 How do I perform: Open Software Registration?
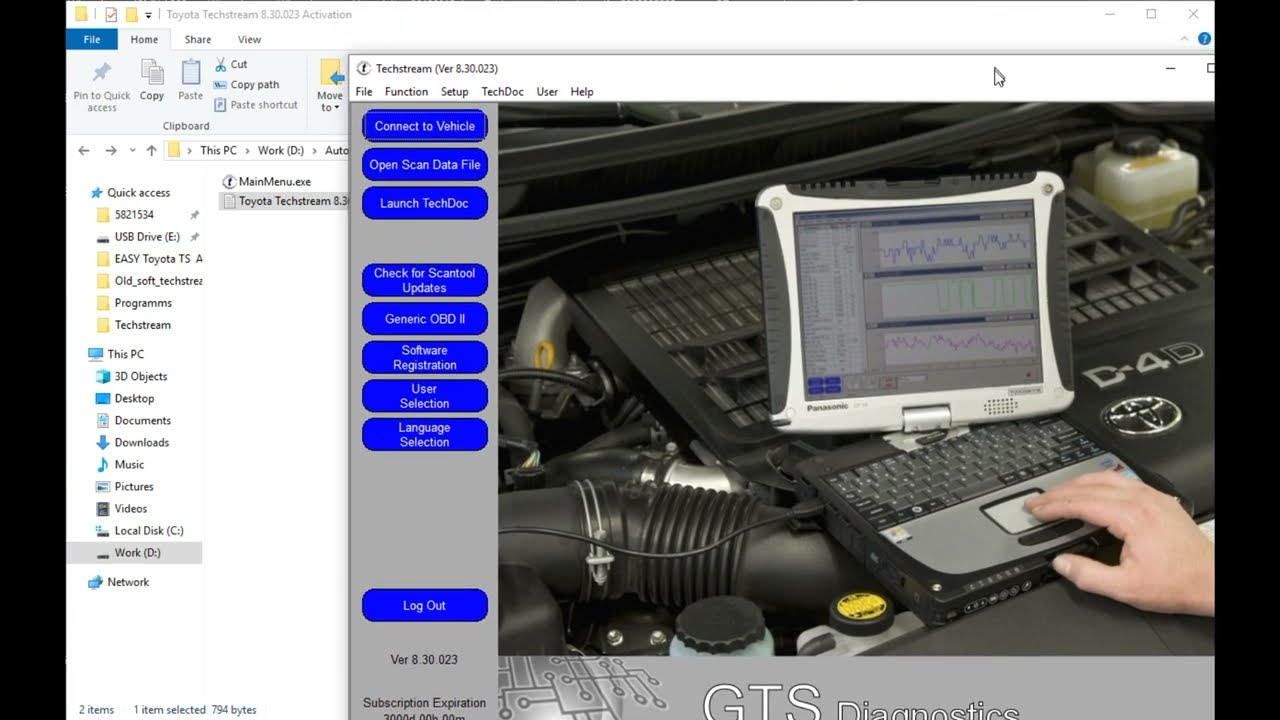tap(424, 357)
